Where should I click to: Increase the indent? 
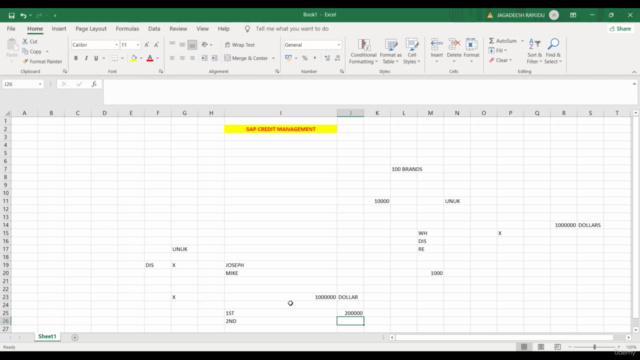click(x=215, y=58)
